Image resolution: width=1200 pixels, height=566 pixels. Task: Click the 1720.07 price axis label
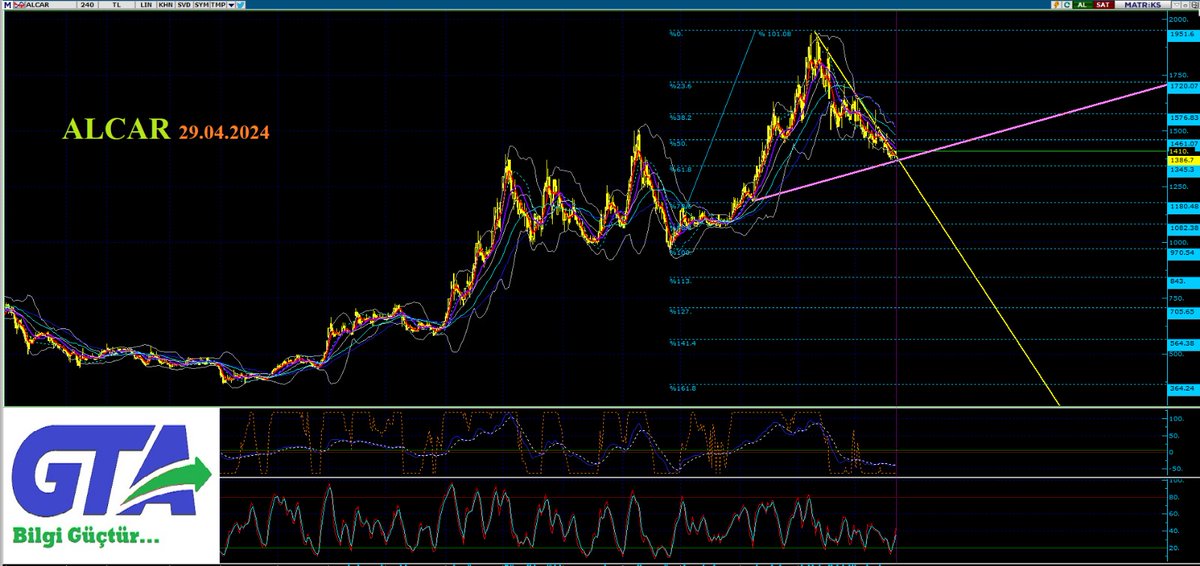[x=1183, y=87]
